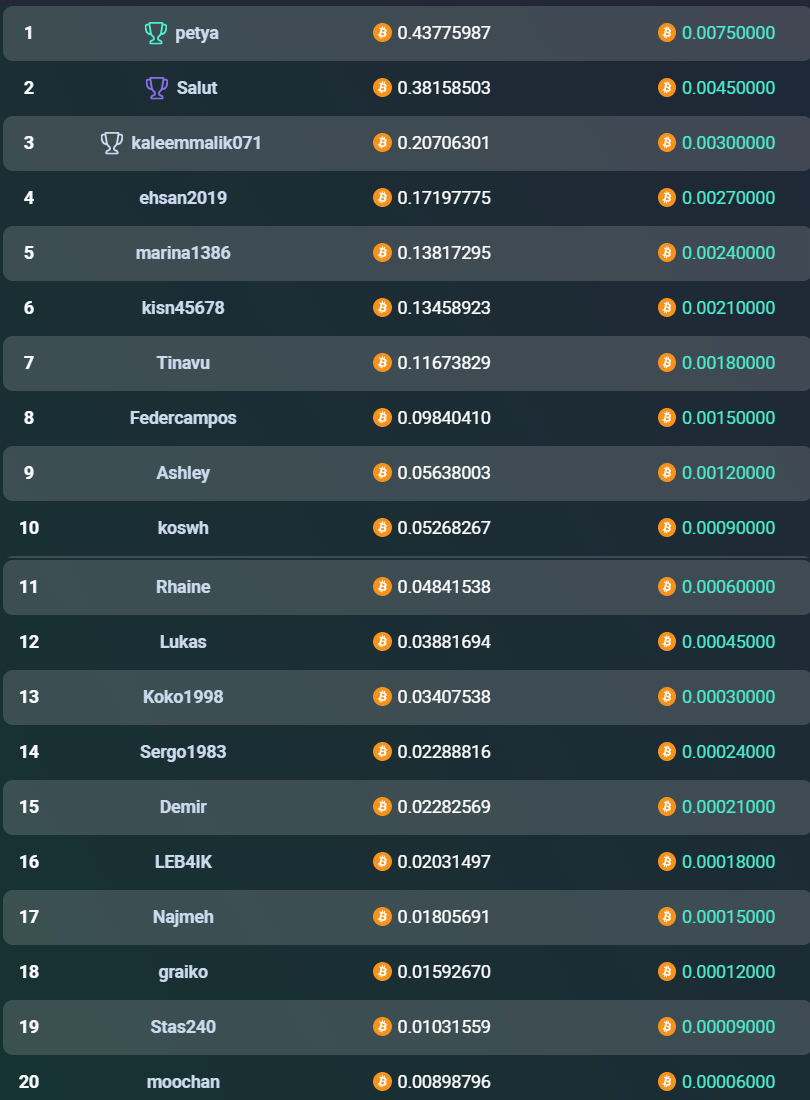Click the green trophy icon next to petya
The width and height of the screenshot is (810, 1100).
coord(156,32)
